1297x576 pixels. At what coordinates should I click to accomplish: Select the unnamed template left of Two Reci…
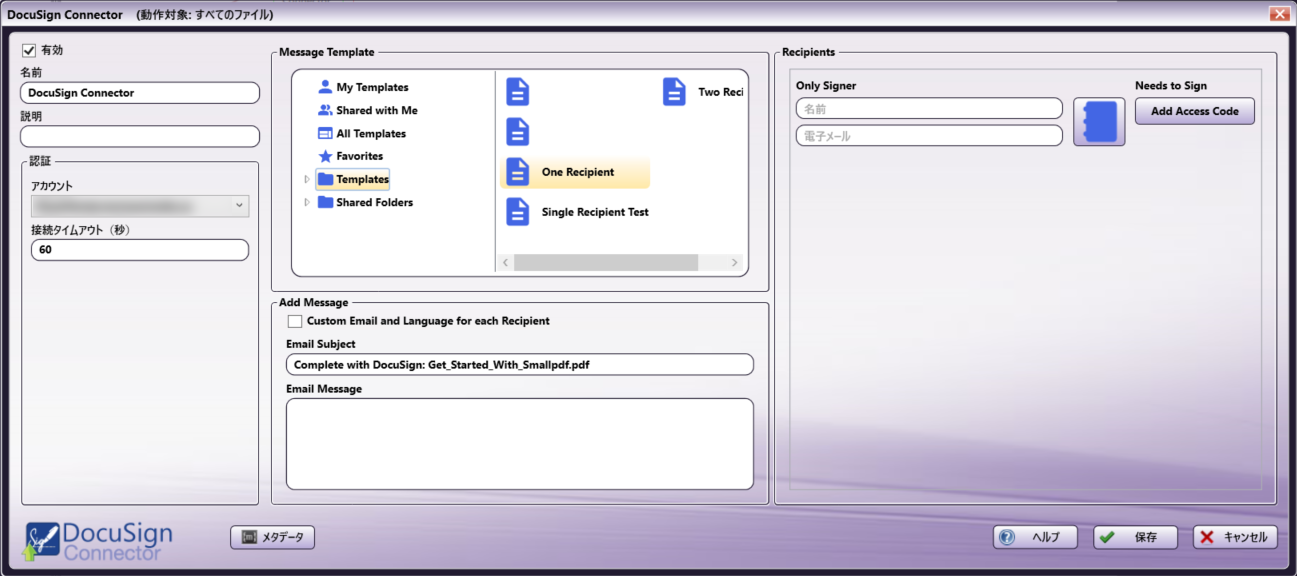coord(518,92)
